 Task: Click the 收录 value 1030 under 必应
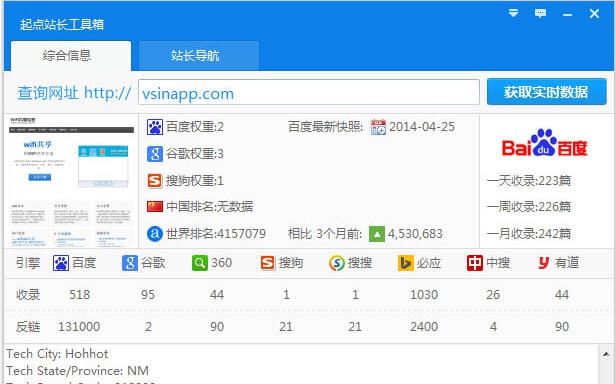click(x=424, y=295)
